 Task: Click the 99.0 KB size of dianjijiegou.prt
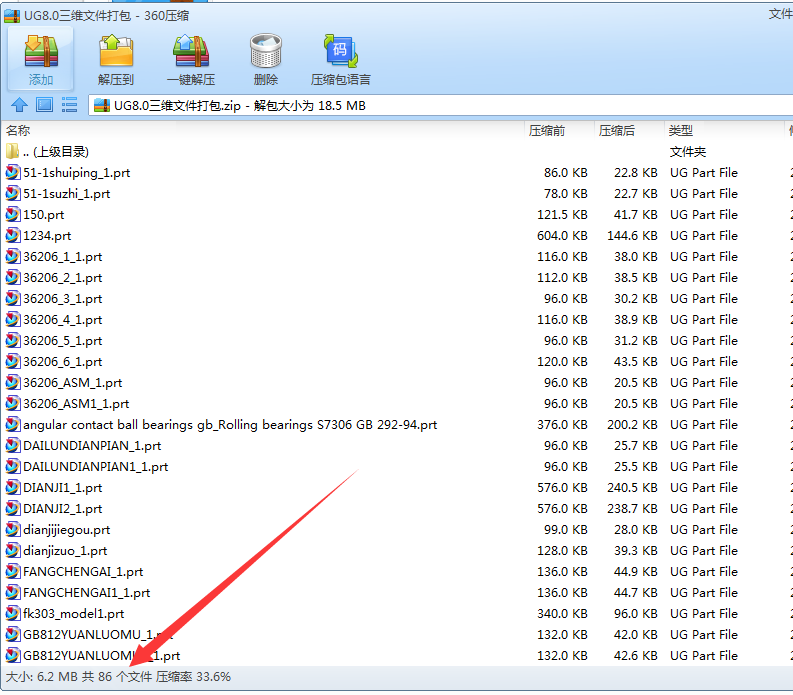coord(565,529)
